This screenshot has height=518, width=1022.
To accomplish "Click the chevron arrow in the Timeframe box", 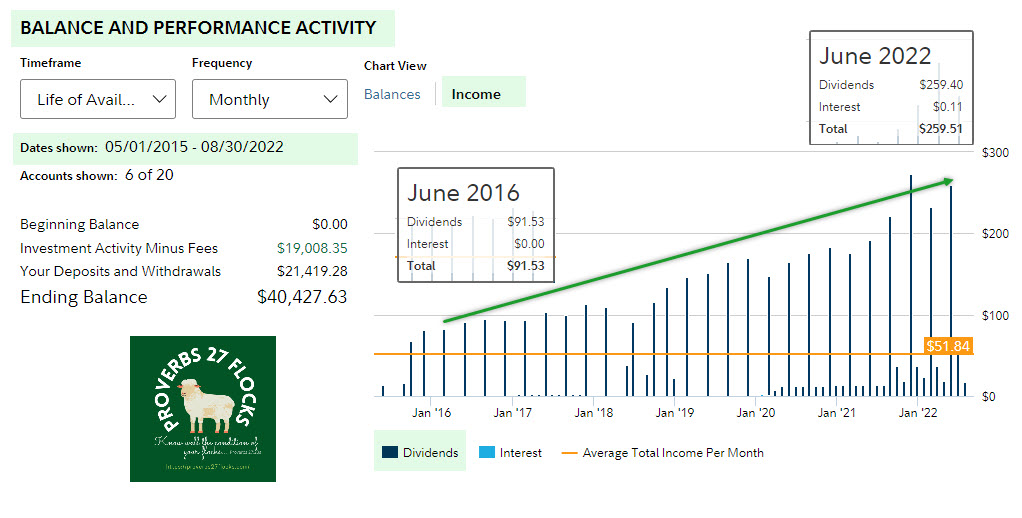I will click(x=158, y=99).
